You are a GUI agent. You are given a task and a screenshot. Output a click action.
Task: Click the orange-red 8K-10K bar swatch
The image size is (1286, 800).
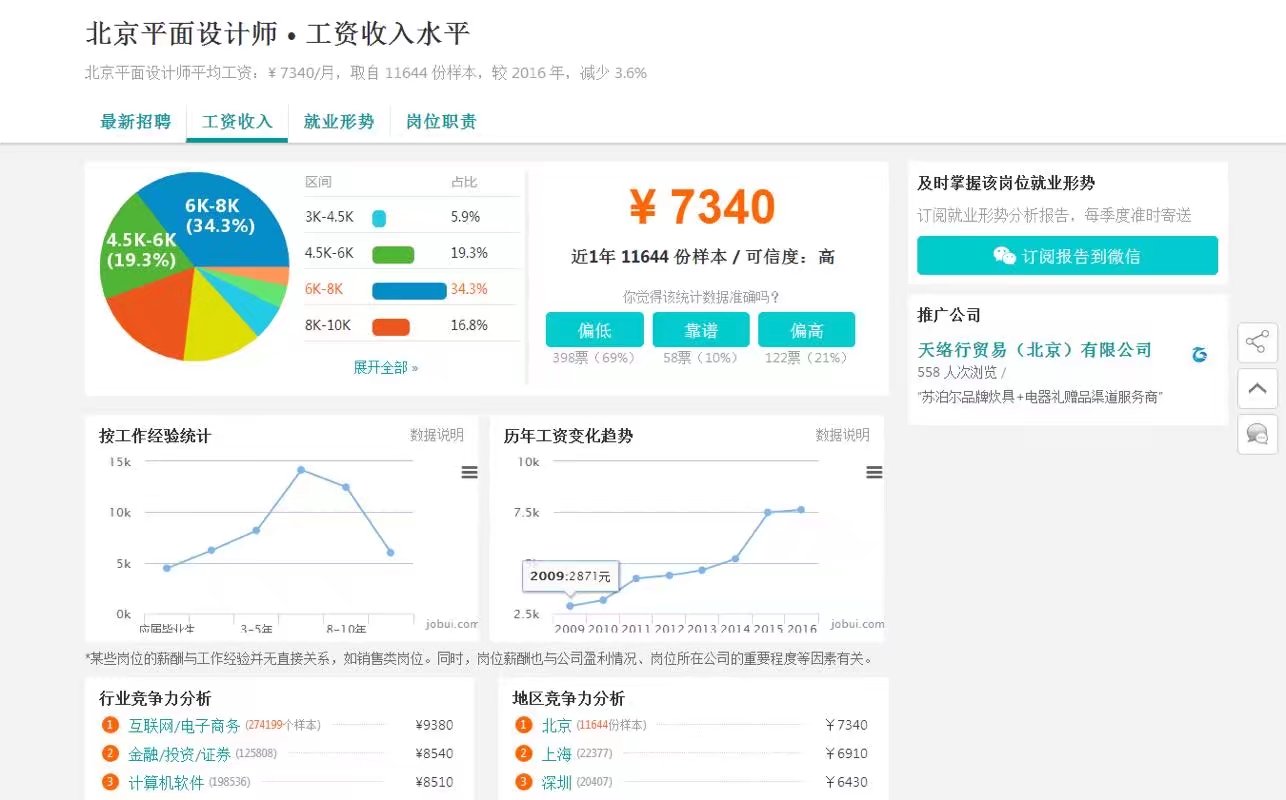[x=391, y=326]
